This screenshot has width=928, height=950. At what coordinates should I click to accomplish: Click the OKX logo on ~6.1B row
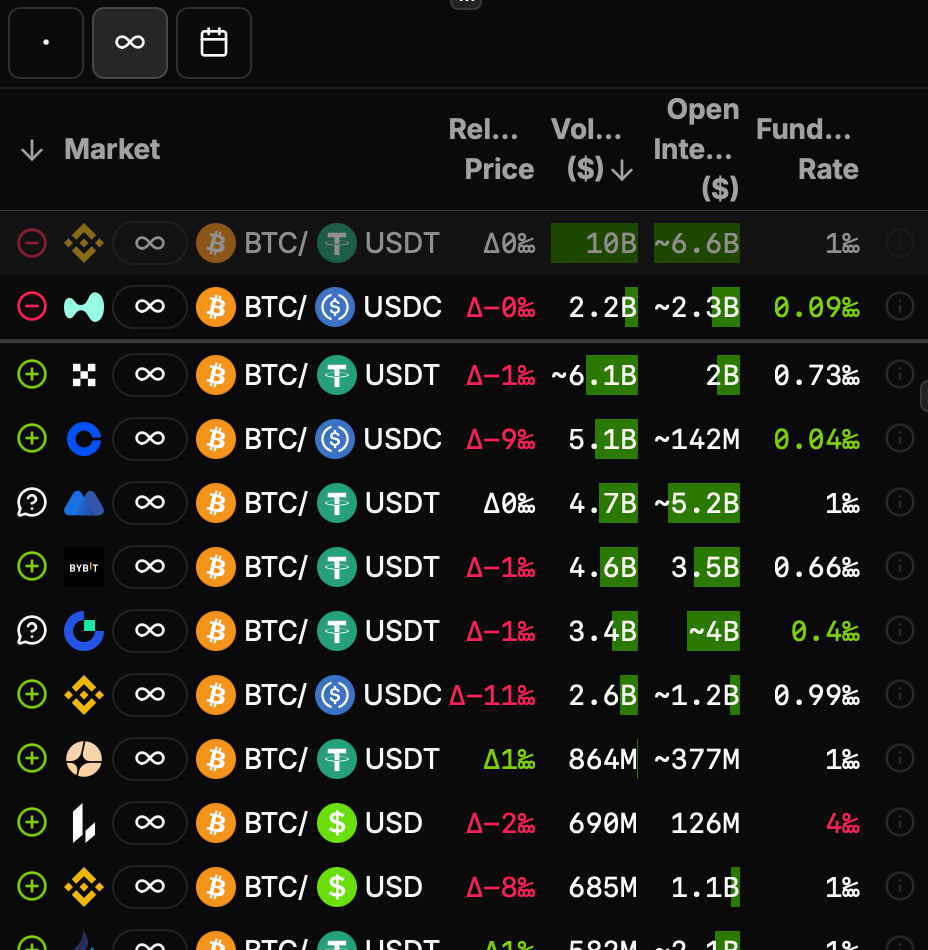click(84, 375)
